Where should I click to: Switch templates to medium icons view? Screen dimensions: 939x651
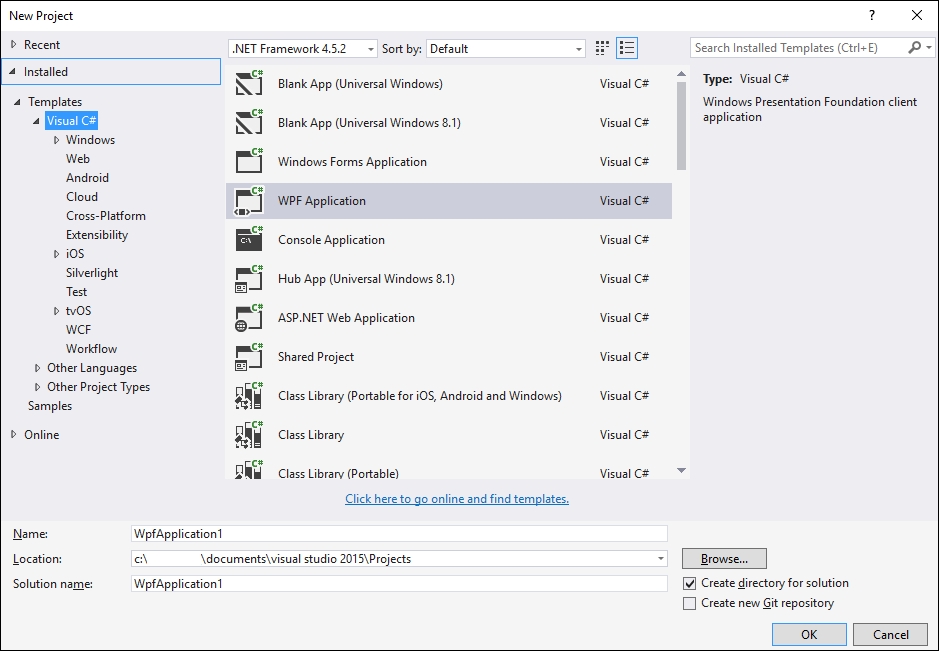coord(601,47)
